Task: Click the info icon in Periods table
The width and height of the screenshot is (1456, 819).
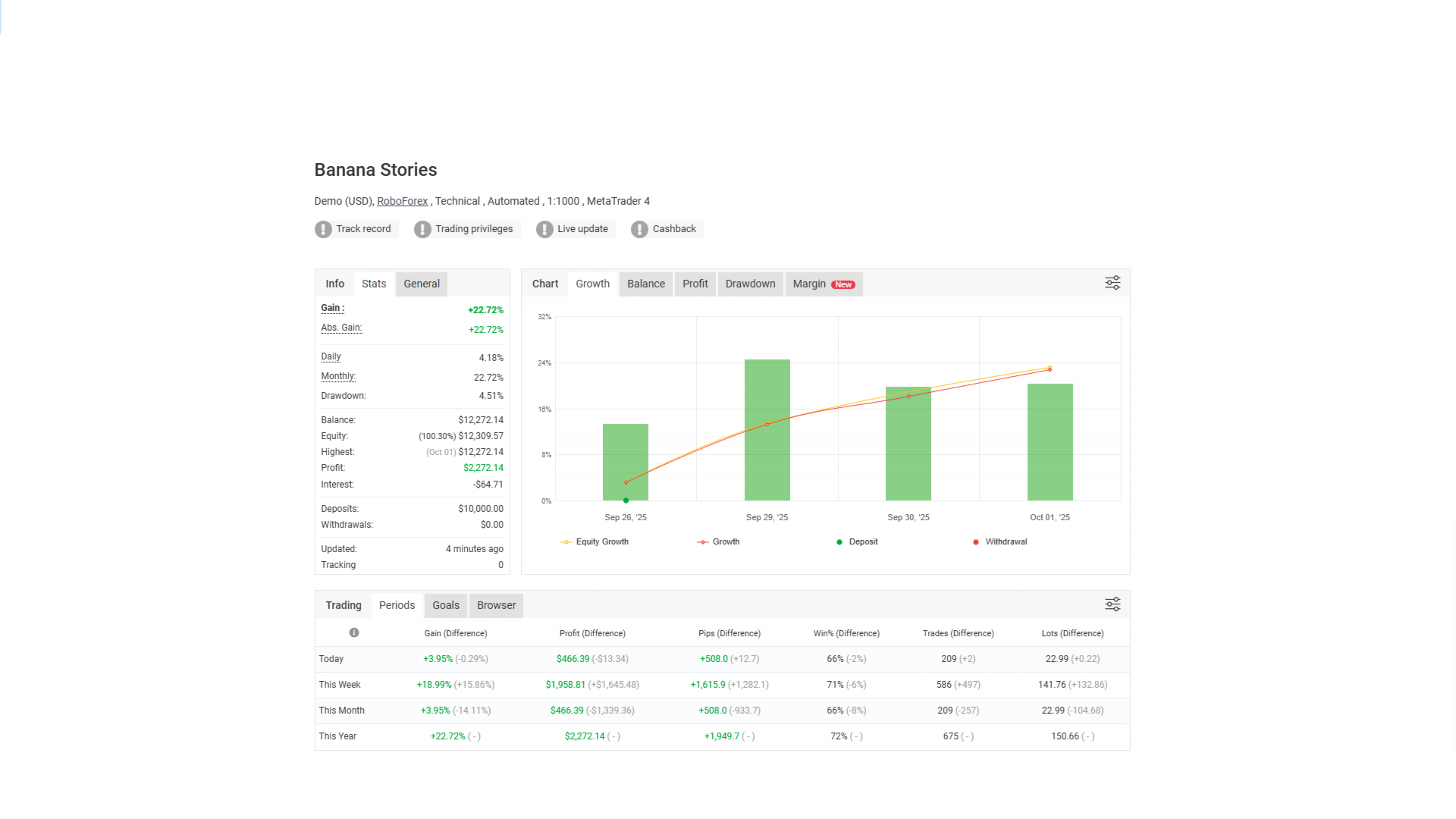Action: click(x=353, y=632)
